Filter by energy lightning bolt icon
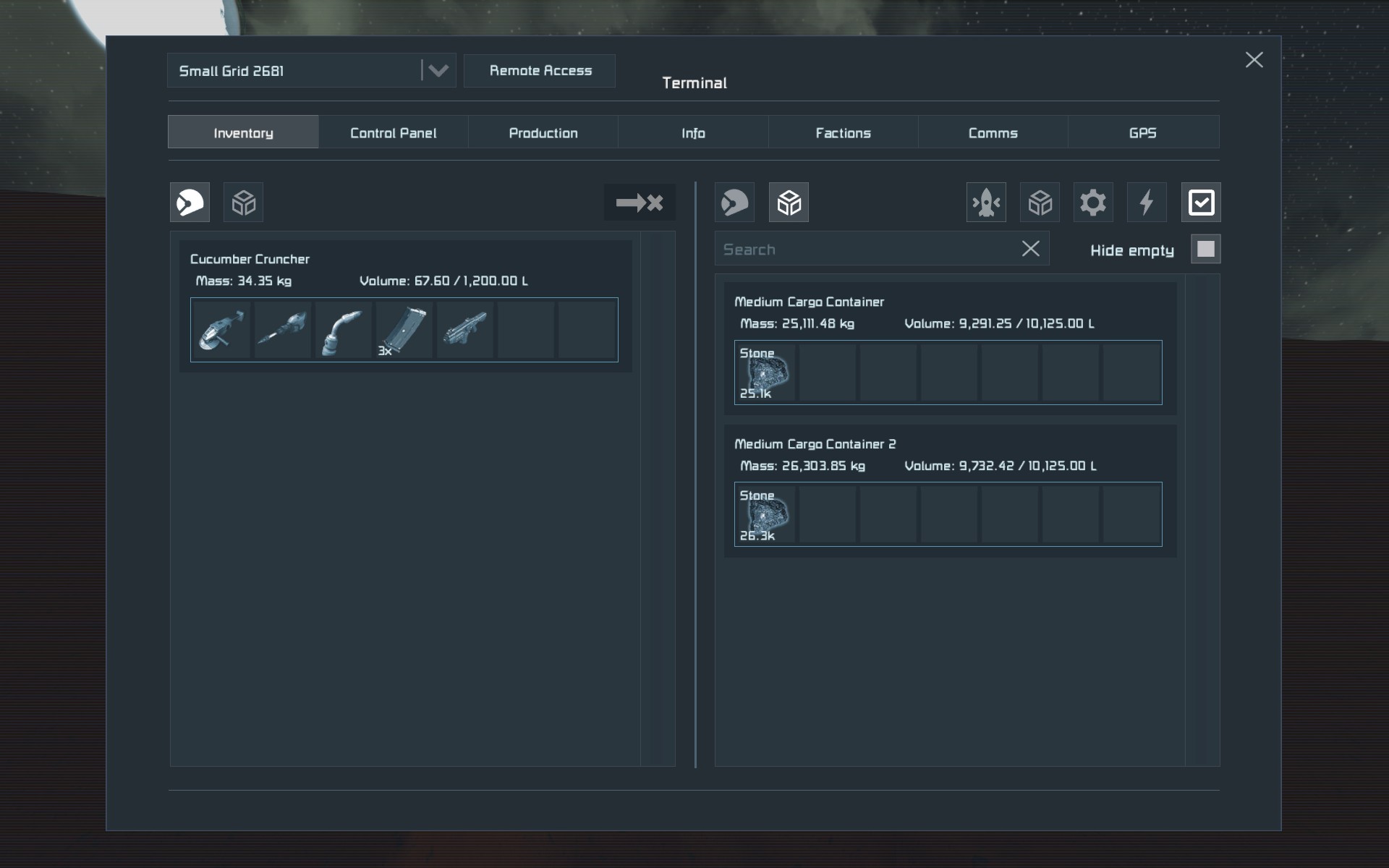 [x=1146, y=202]
